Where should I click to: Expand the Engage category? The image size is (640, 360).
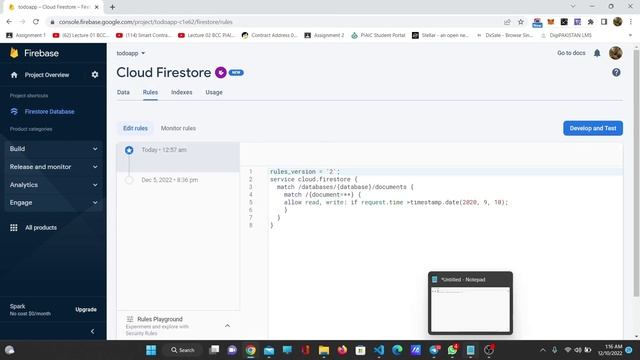click(53, 203)
